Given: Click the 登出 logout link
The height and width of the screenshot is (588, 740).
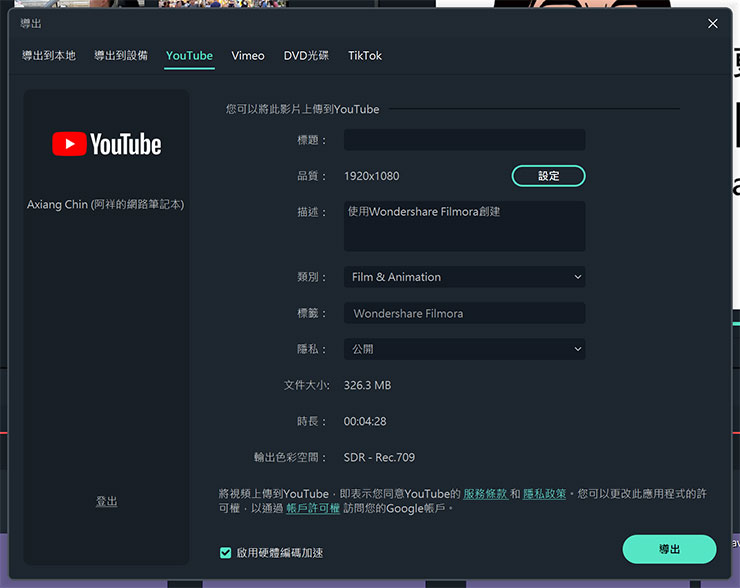Looking at the screenshot, I should (106, 501).
